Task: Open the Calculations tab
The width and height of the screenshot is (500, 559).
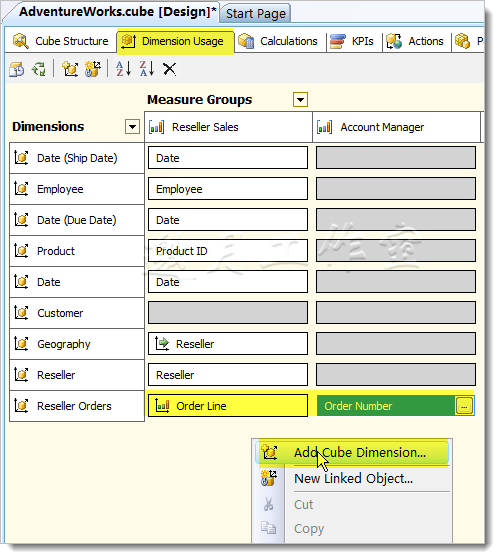Action: 281,41
